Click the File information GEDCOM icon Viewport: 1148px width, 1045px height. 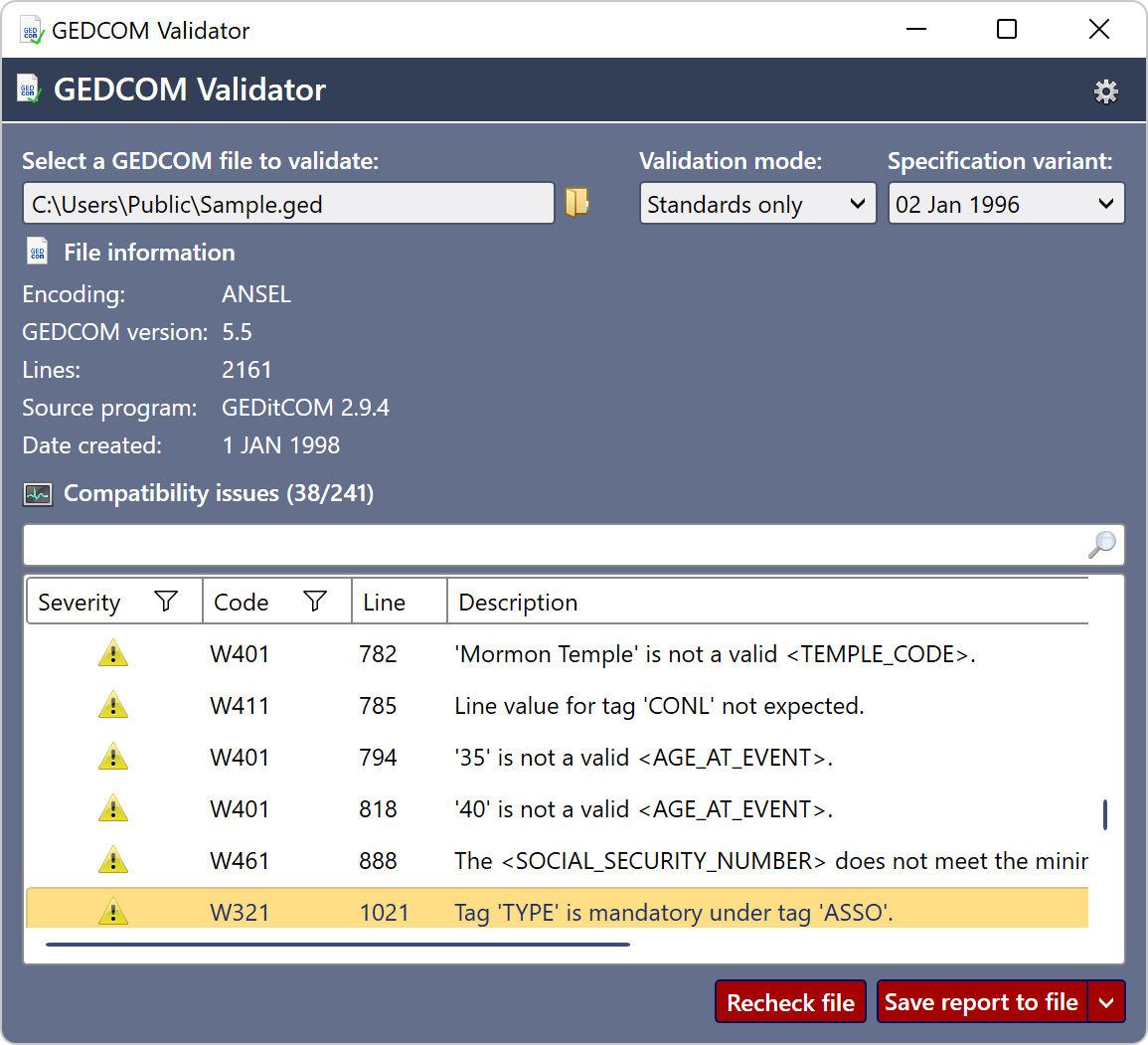coord(38,252)
